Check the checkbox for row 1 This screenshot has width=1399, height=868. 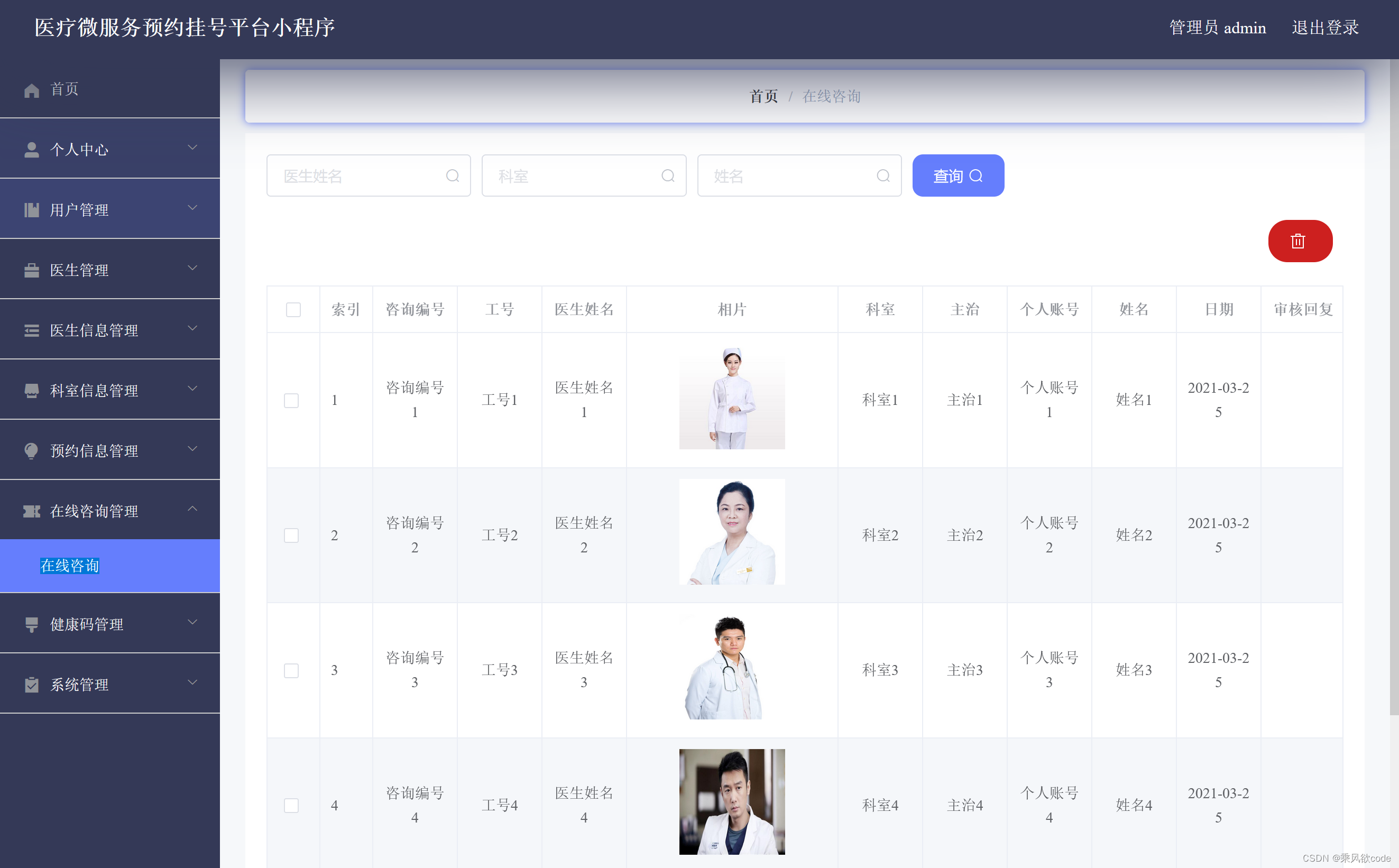coord(291,400)
